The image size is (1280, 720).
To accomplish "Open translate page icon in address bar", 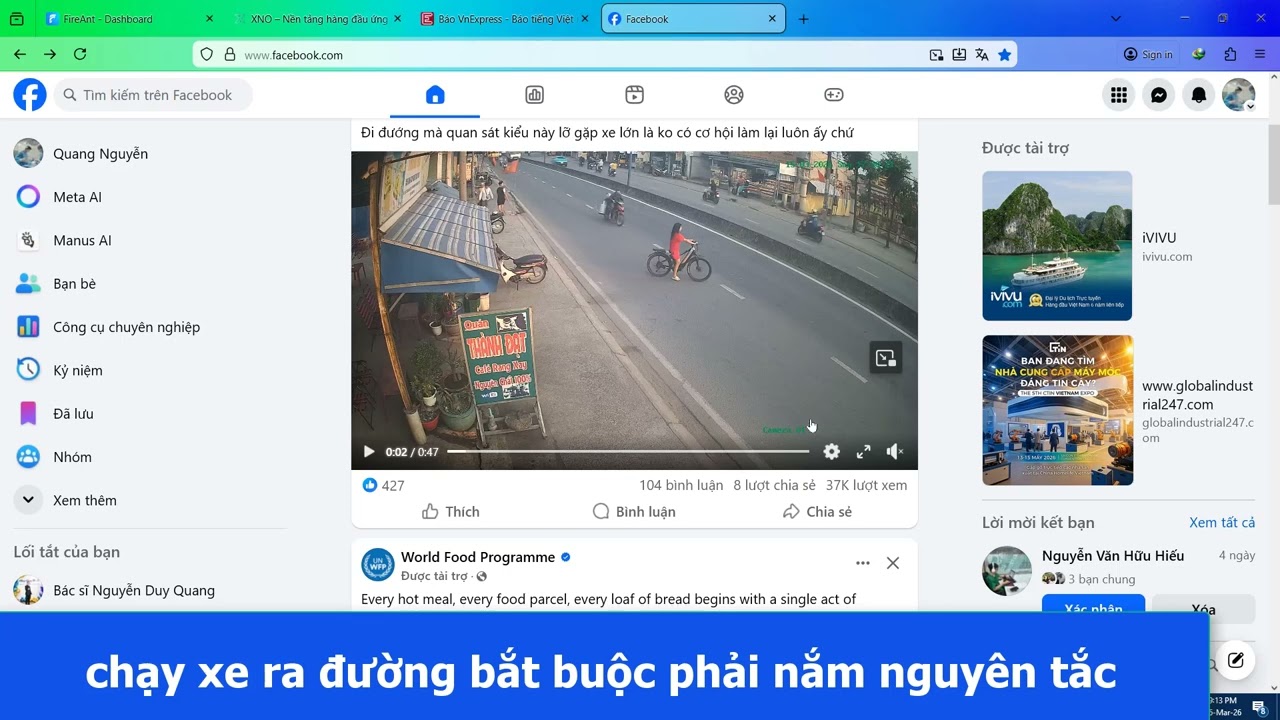I will (x=982, y=55).
